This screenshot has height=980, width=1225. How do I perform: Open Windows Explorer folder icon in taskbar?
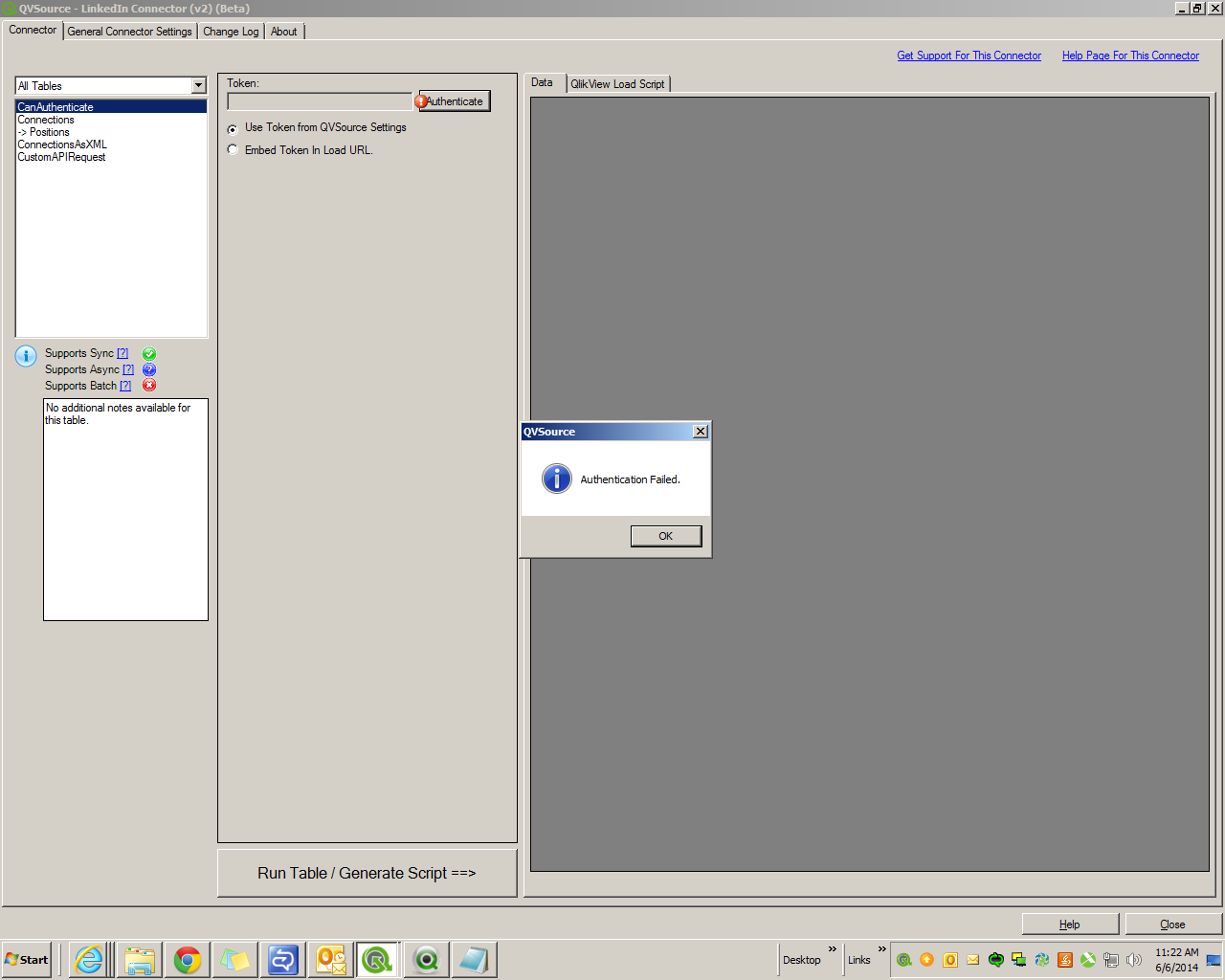pos(140,960)
